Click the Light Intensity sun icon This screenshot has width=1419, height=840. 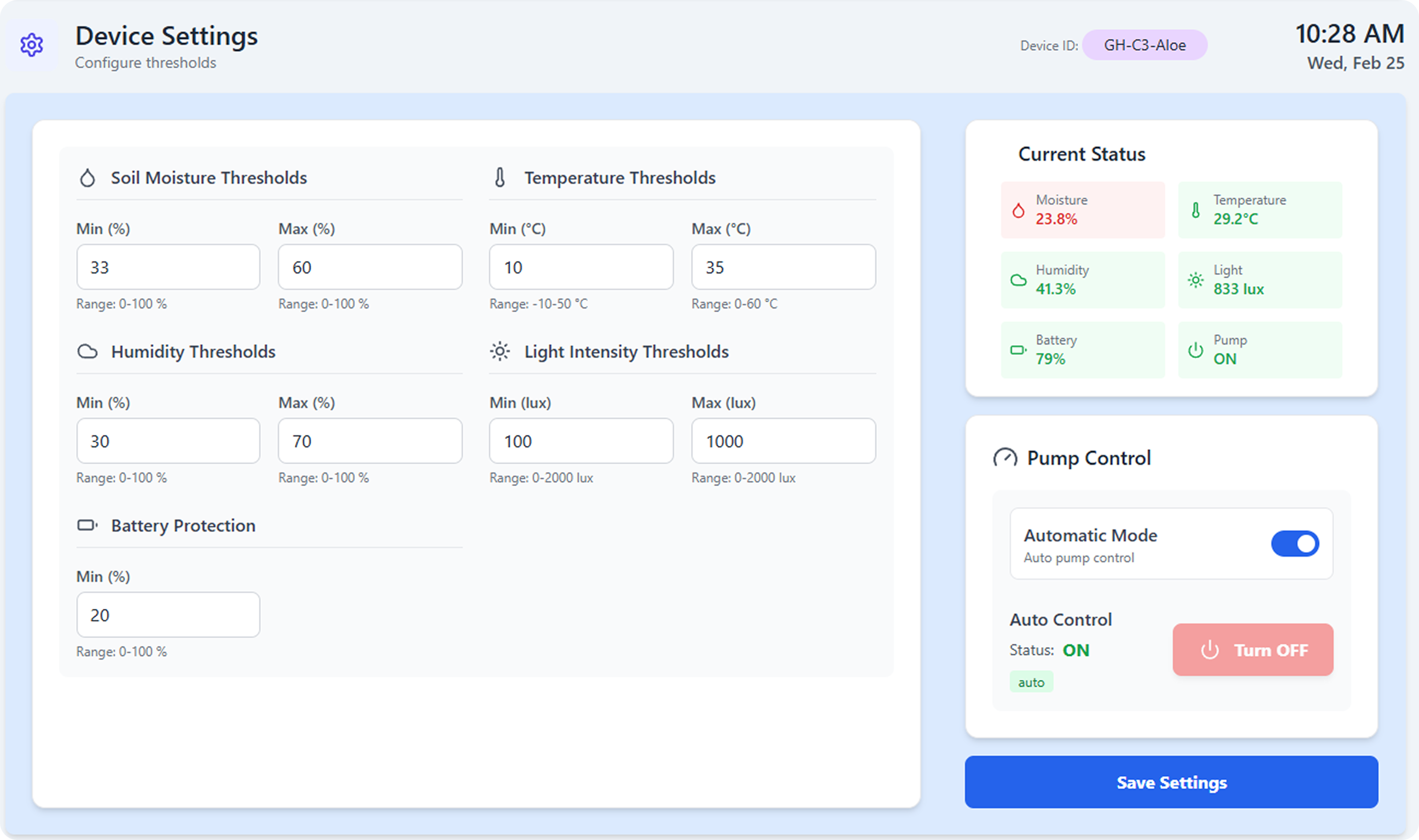pos(500,352)
